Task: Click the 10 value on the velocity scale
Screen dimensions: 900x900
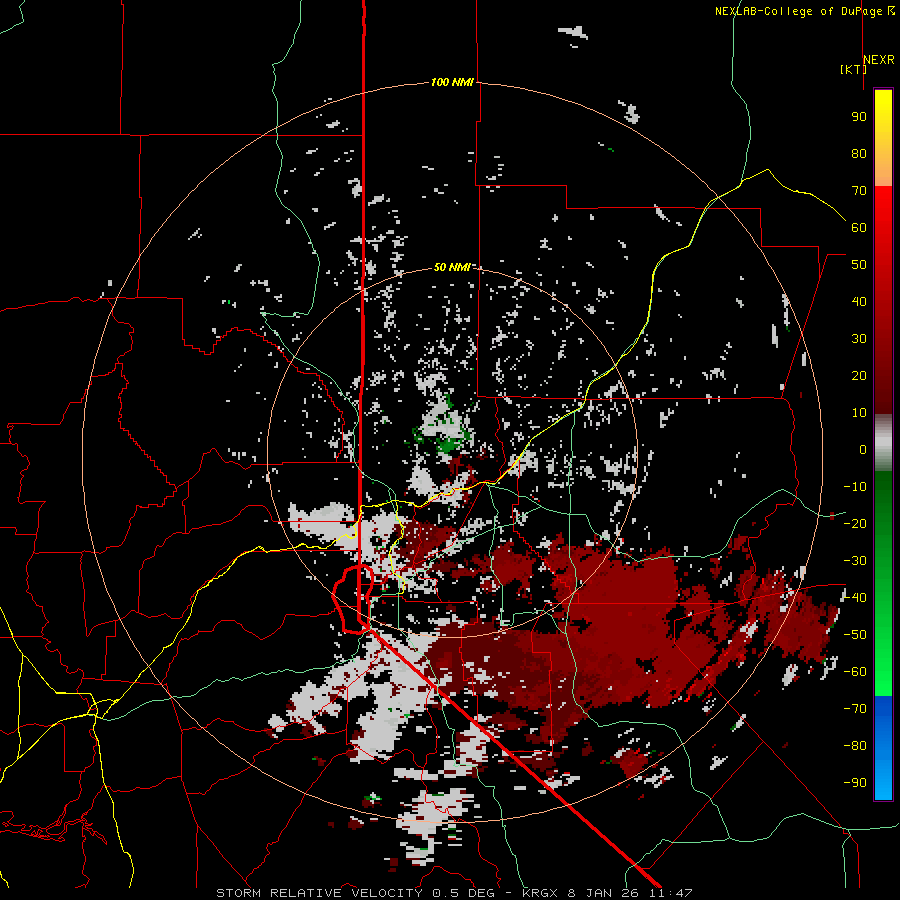Action: coord(859,413)
